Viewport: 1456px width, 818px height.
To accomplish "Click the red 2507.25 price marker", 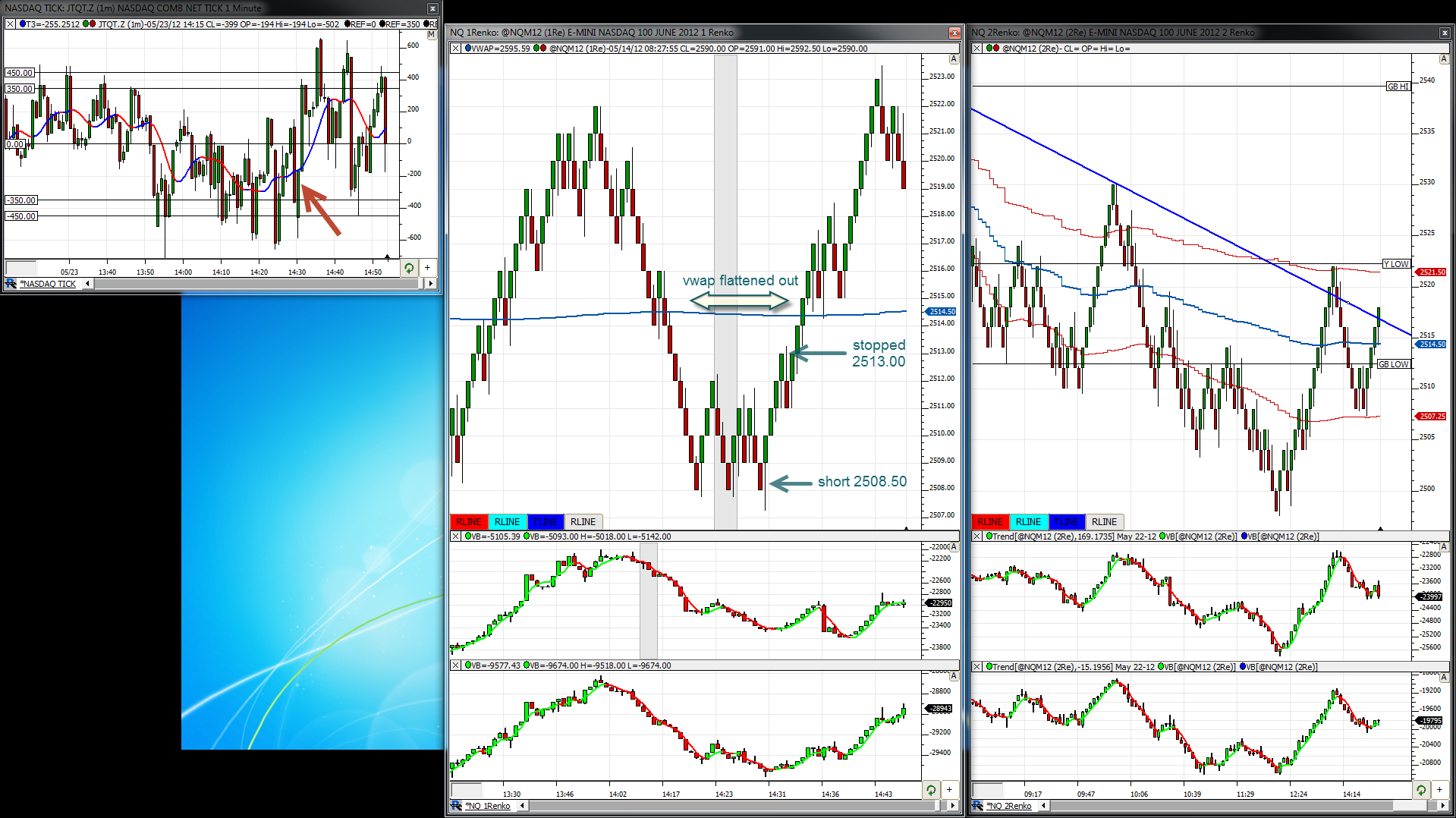I will pos(1432,416).
